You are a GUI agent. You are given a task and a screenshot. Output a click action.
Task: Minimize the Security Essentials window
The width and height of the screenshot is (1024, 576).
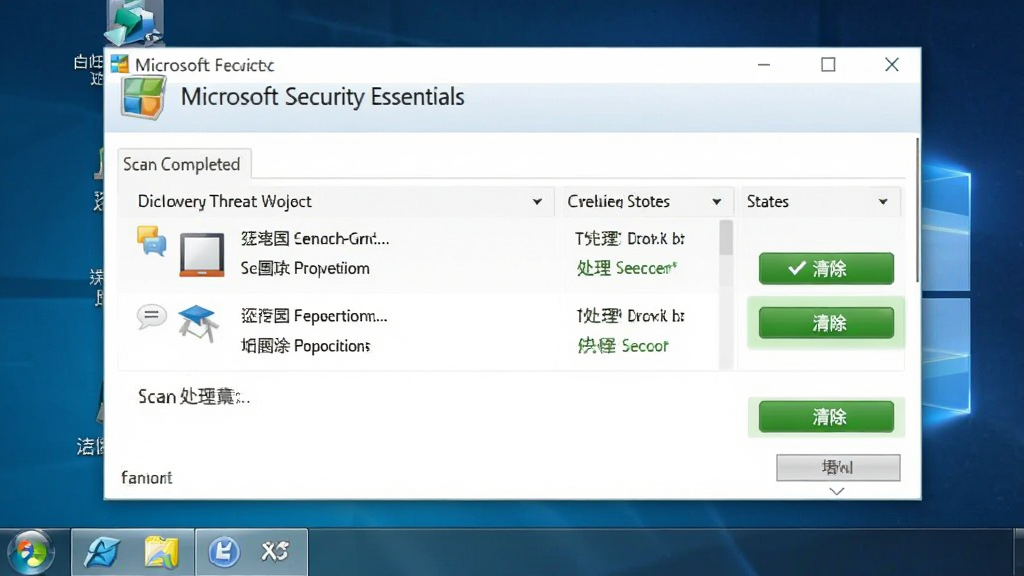point(763,65)
